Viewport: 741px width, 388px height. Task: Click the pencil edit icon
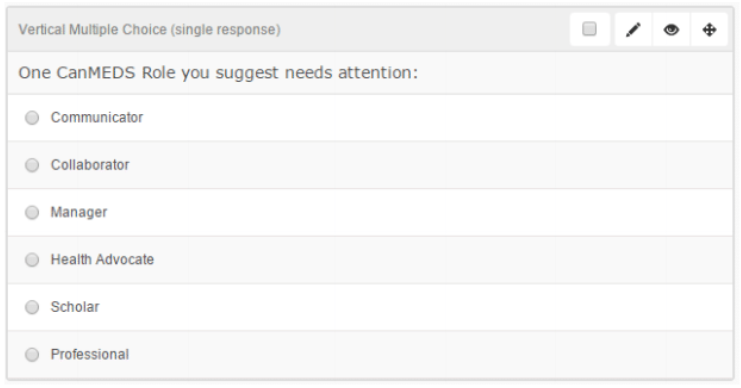(x=633, y=30)
